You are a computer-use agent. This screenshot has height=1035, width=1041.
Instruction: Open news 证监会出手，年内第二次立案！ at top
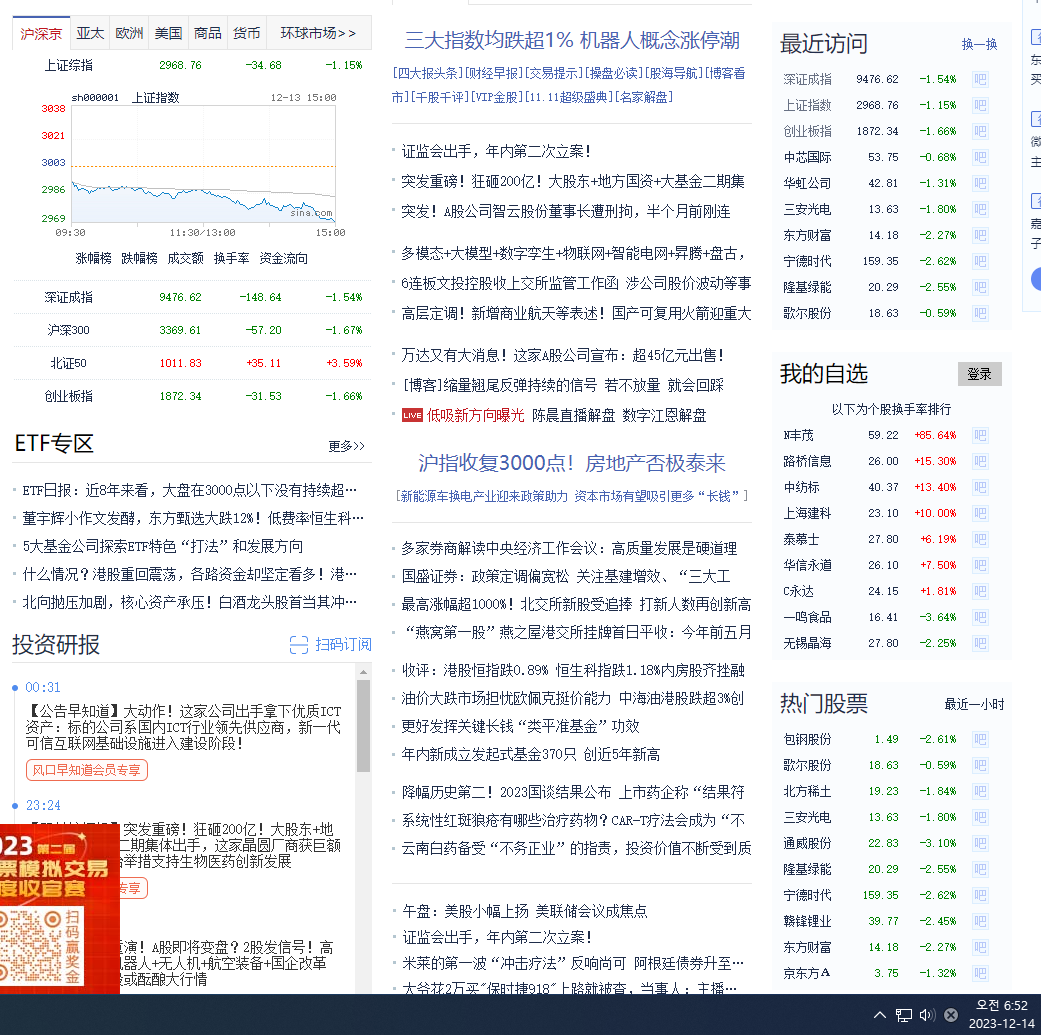pyautogui.click(x=496, y=151)
